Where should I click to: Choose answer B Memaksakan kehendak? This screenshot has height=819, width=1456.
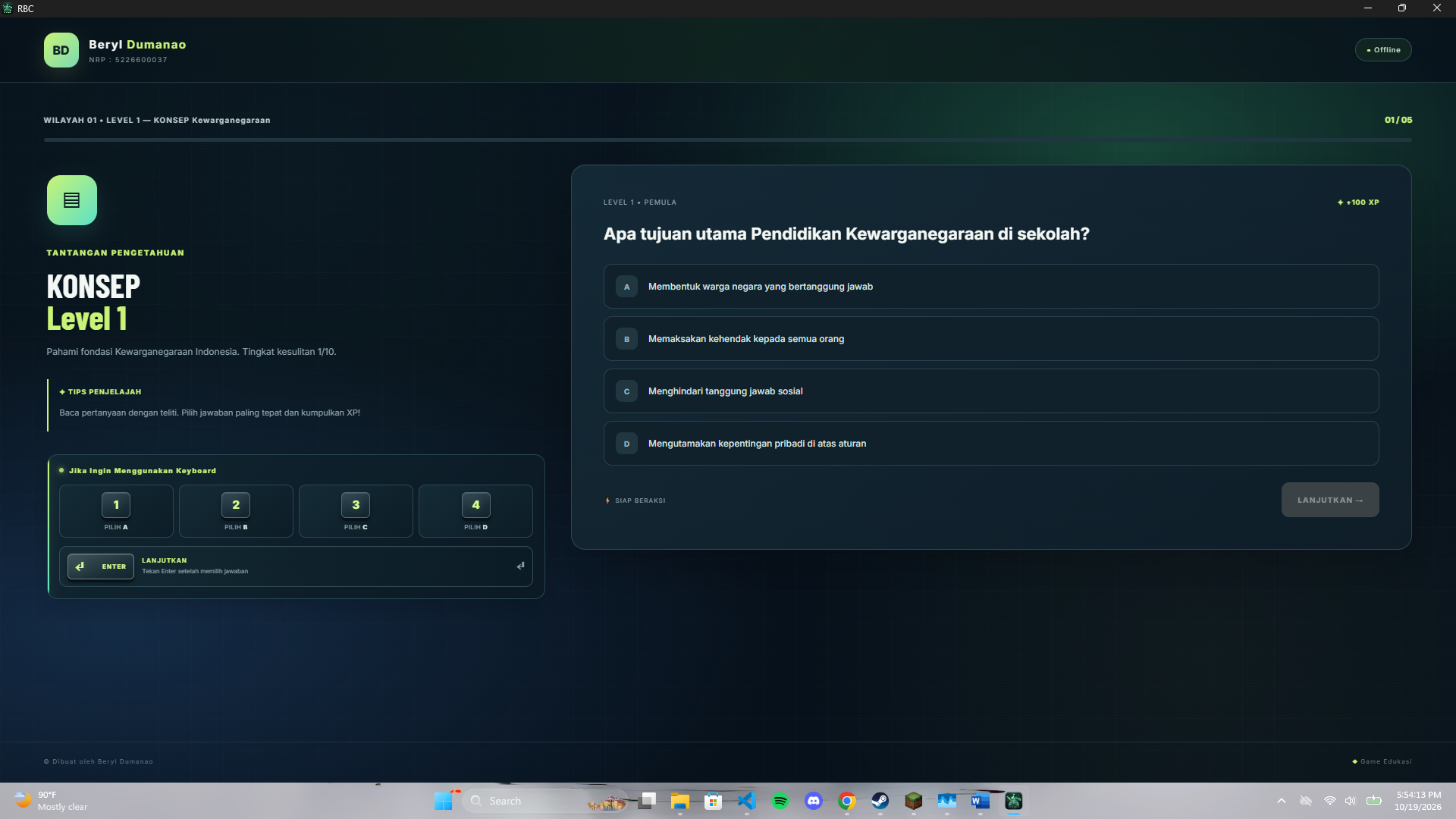(x=991, y=339)
